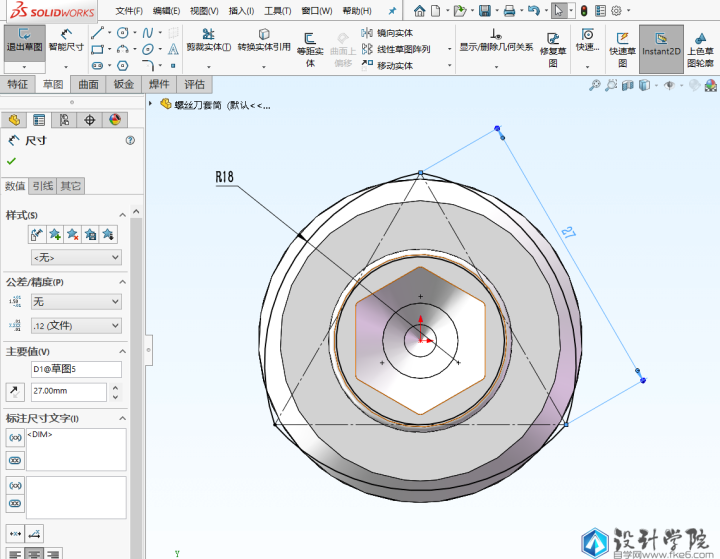Collapse the 主要值 (Primary Value) section
The height and width of the screenshot is (559, 720).
click(x=122, y=351)
